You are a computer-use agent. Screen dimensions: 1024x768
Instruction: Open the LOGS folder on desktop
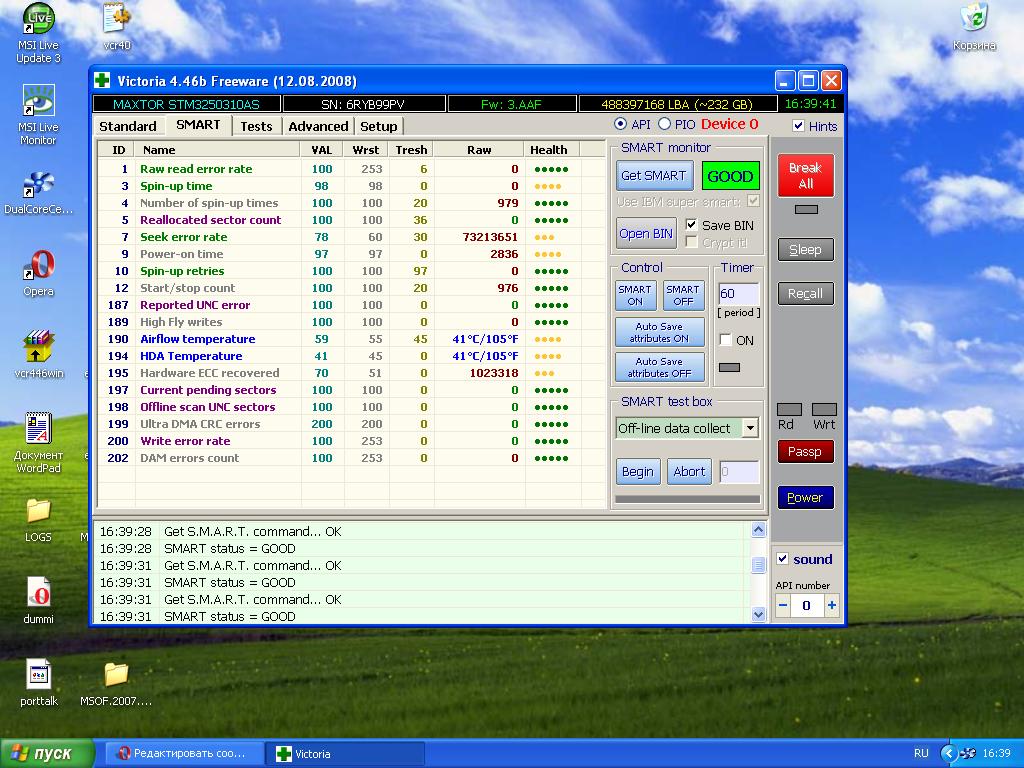coord(38,511)
